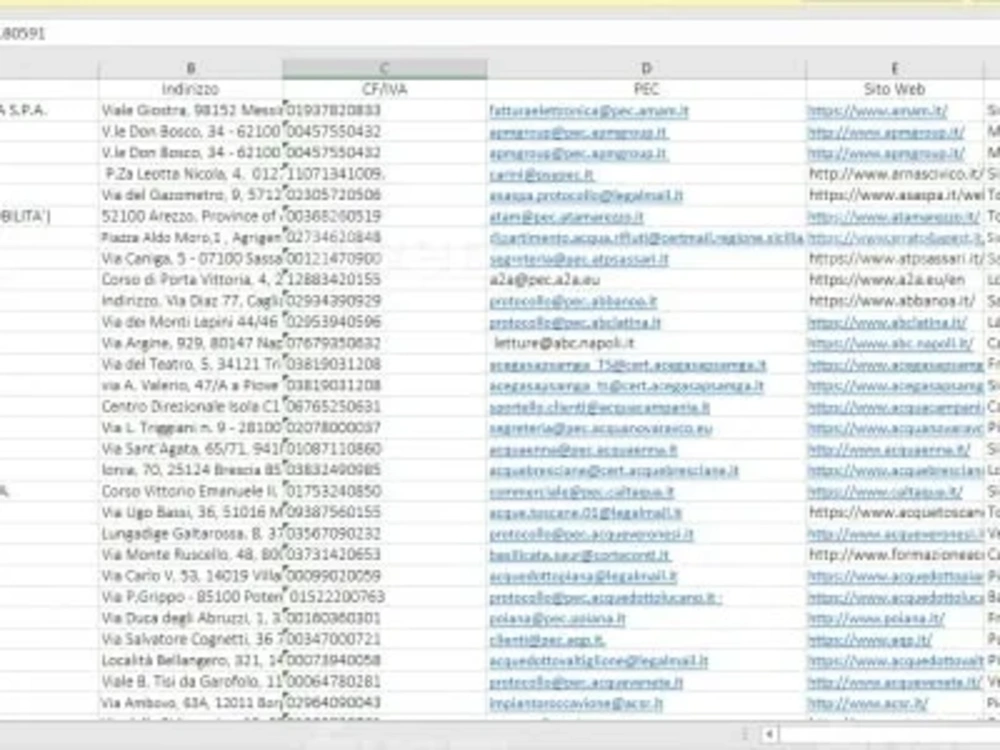Open the acquaenna@pec.acquaenna.it link

click(x=583, y=449)
